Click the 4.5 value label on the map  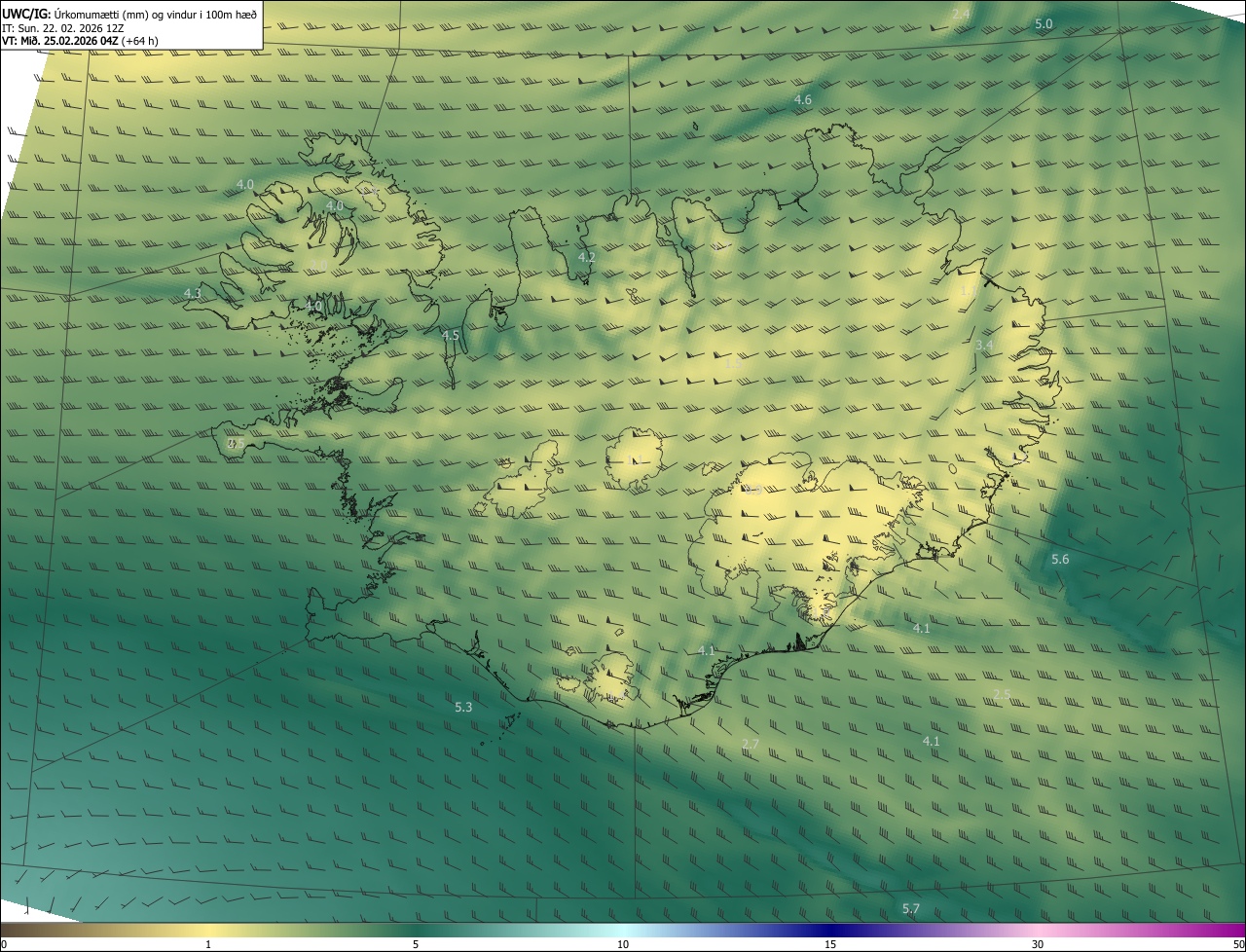451,335
